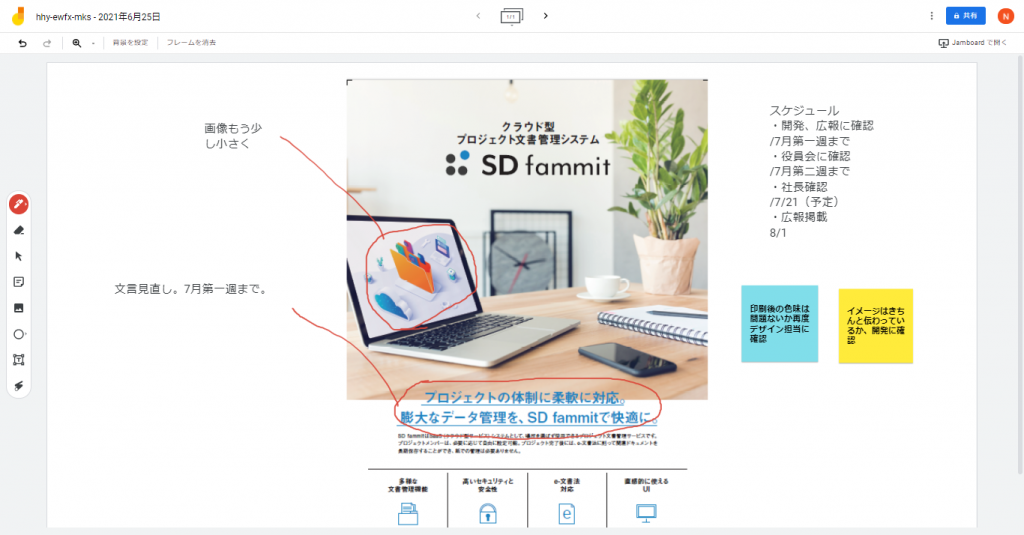Click the 役員会に確認 schedule line
The width and height of the screenshot is (1024, 535).
click(810, 156)
